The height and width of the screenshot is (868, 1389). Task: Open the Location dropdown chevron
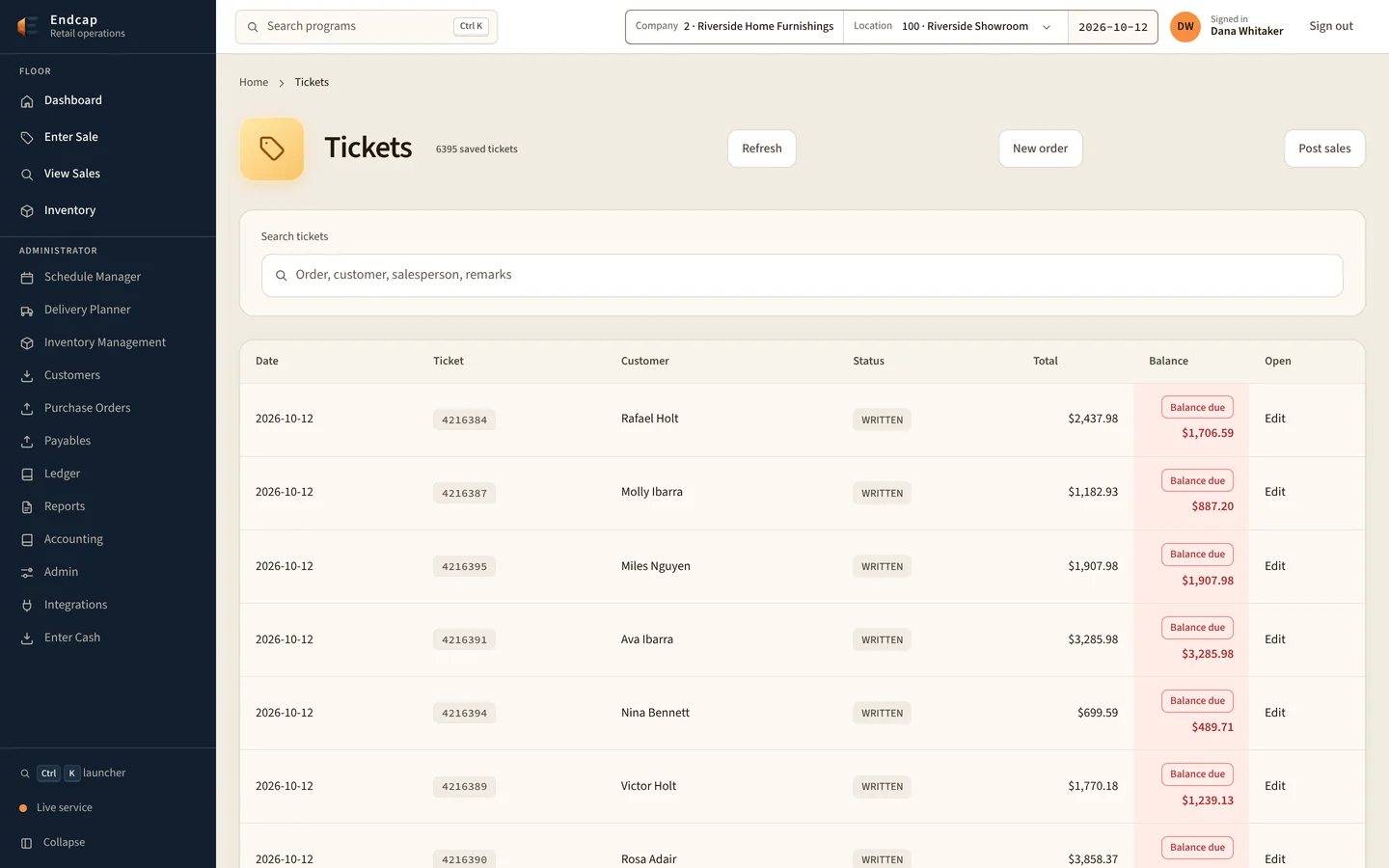click(1047, 27)
